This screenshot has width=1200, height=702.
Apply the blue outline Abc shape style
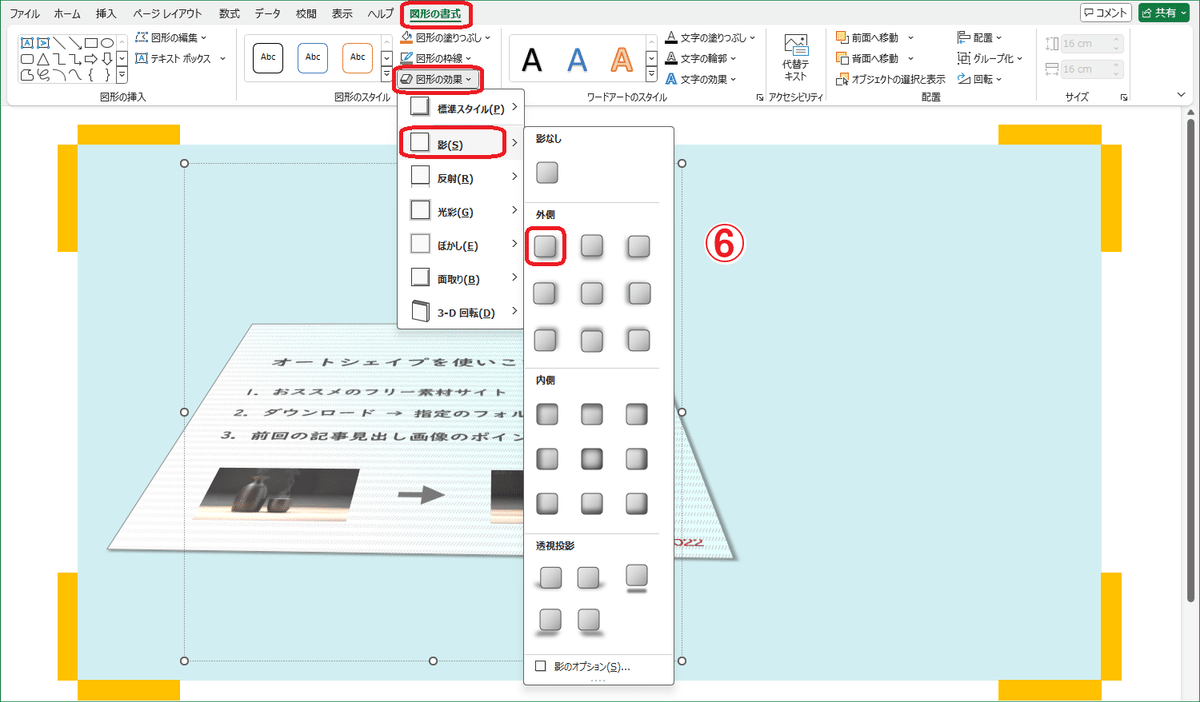(x=313, y=57)
